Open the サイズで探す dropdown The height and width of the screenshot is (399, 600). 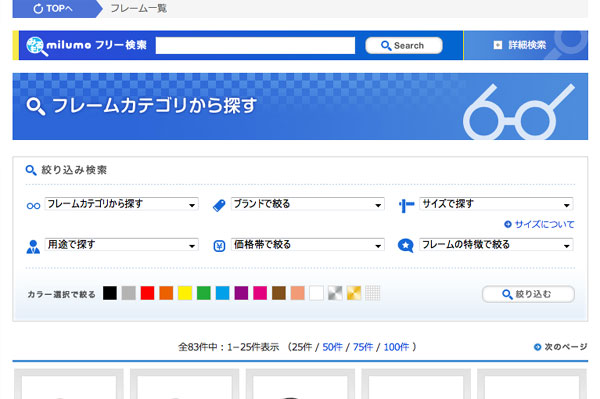[496, 204]
